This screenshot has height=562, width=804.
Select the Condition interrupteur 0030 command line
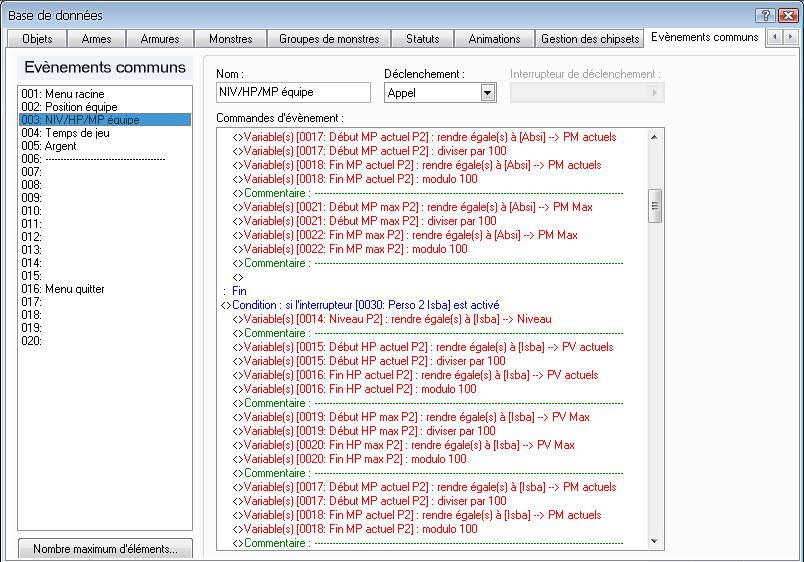pos(360,305)
